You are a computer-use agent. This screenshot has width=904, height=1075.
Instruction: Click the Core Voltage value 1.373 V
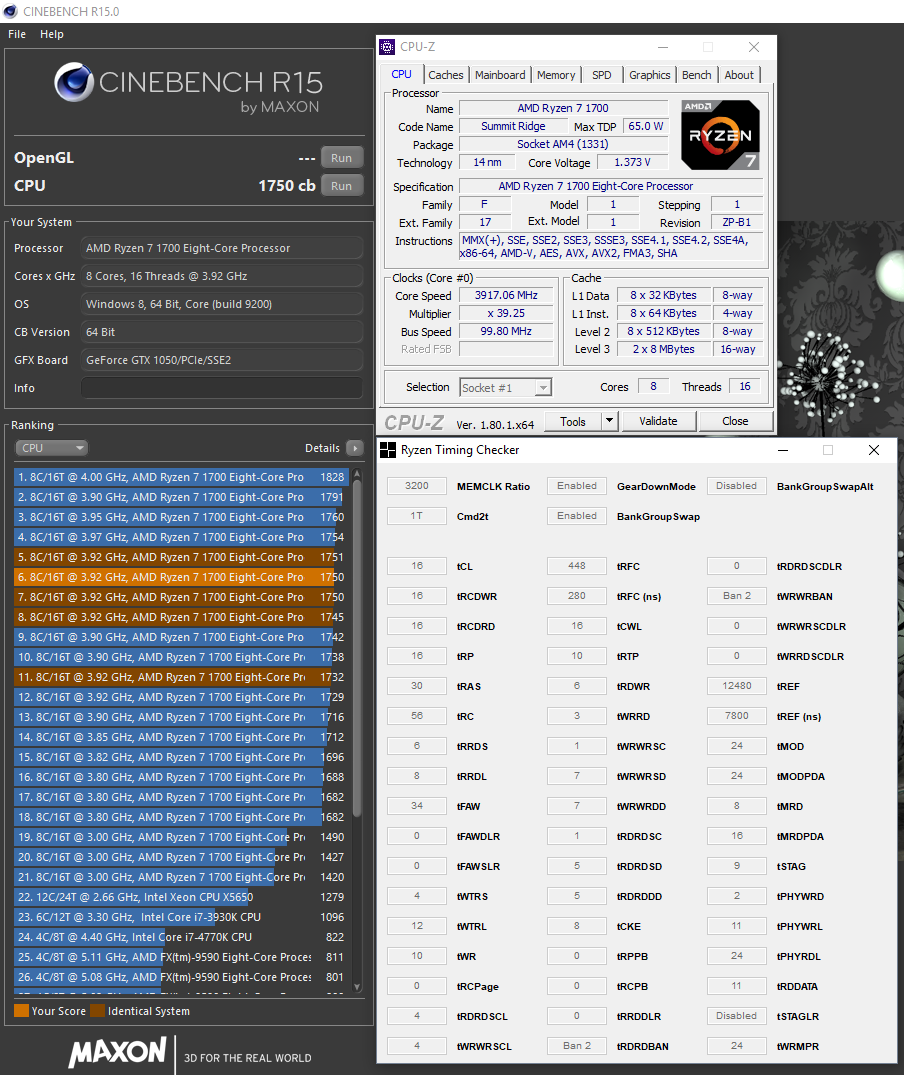pos(632,162)
